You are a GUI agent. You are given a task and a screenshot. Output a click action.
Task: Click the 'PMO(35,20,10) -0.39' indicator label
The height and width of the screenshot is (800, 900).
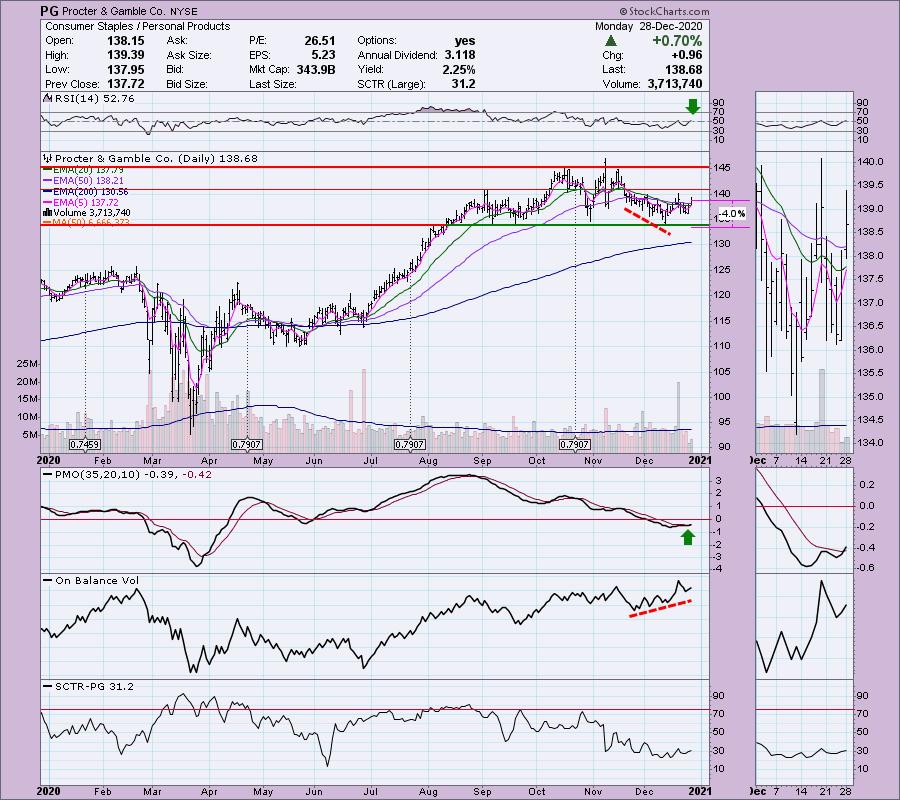click(x=117, y=475)
